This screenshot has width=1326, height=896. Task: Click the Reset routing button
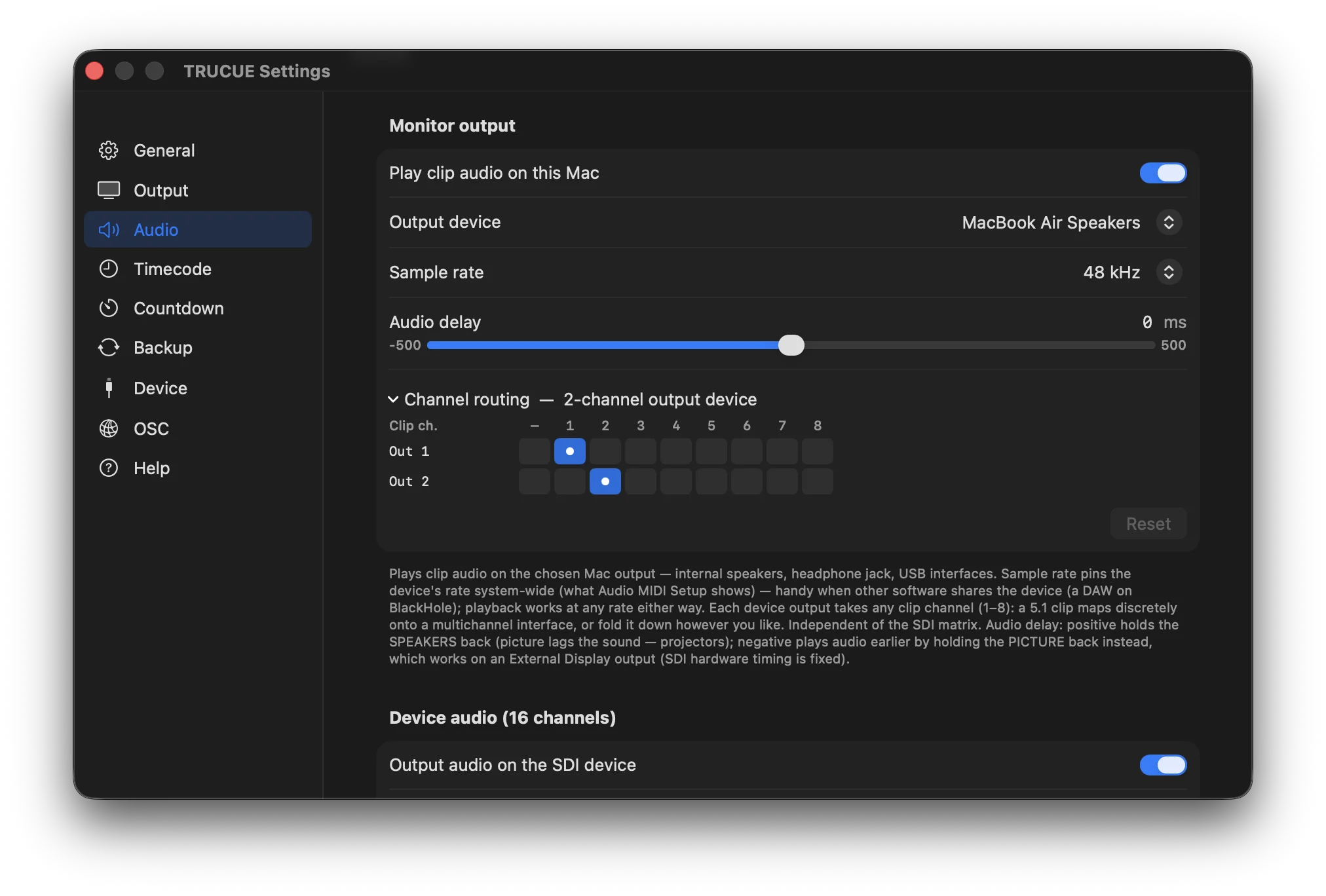1148,524
